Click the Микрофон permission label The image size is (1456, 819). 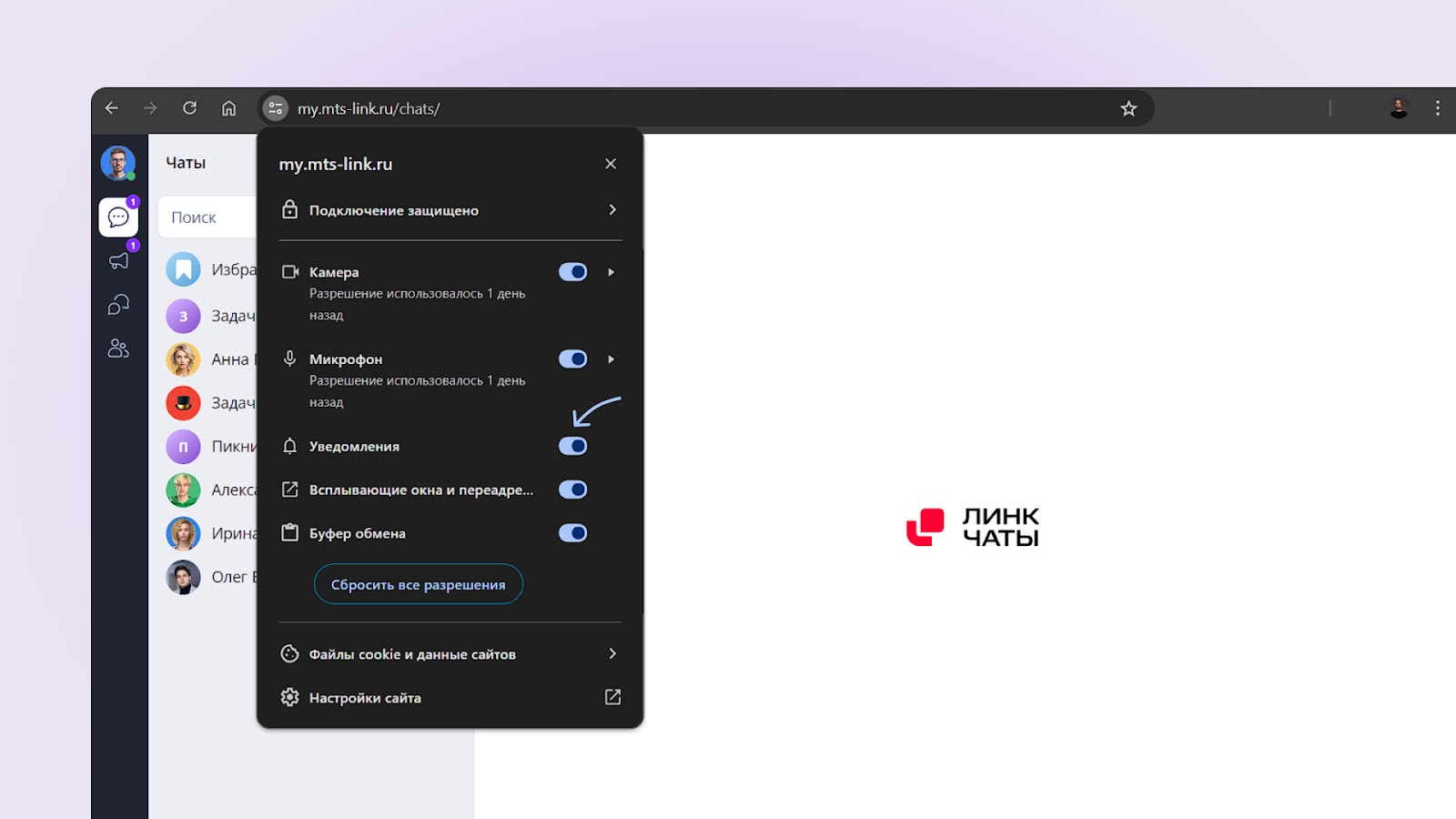coord(346,359)
